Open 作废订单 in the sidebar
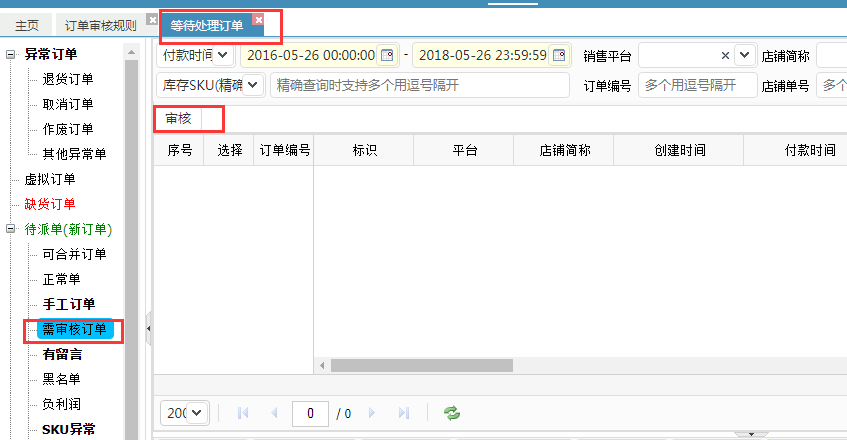Screen dimensions: 847x440 coord(68,129)
